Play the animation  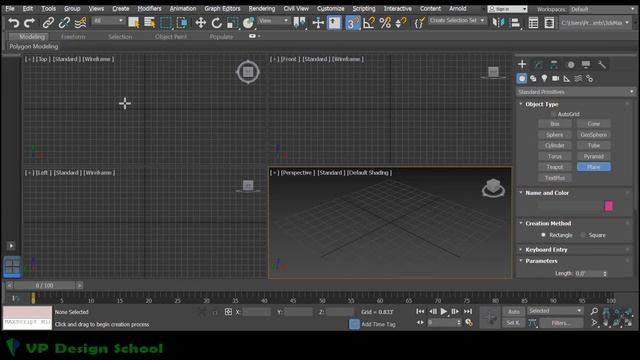tap(444, 311)
